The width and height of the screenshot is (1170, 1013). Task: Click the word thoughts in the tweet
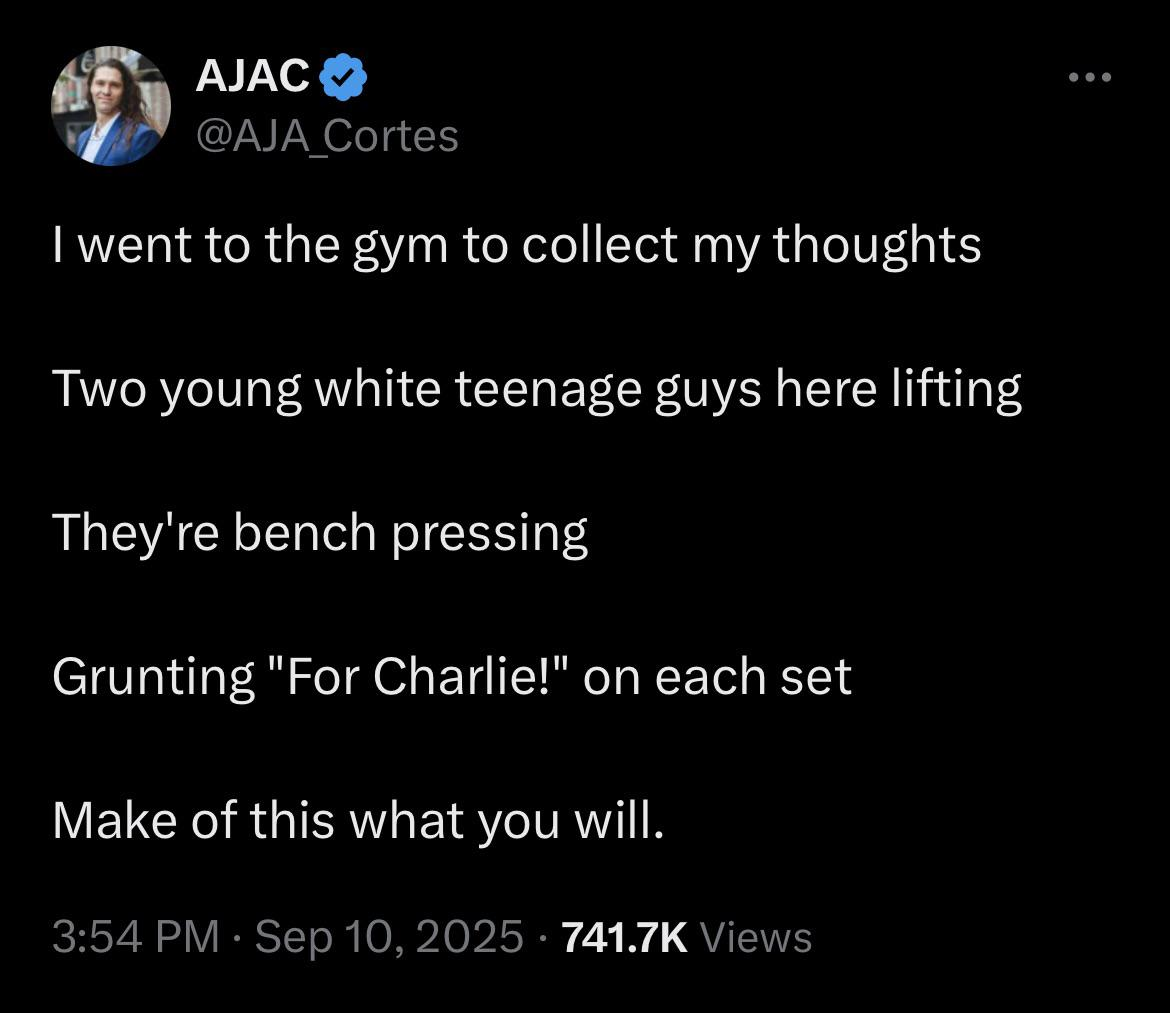pyautogui.click(x=877, y=246)
